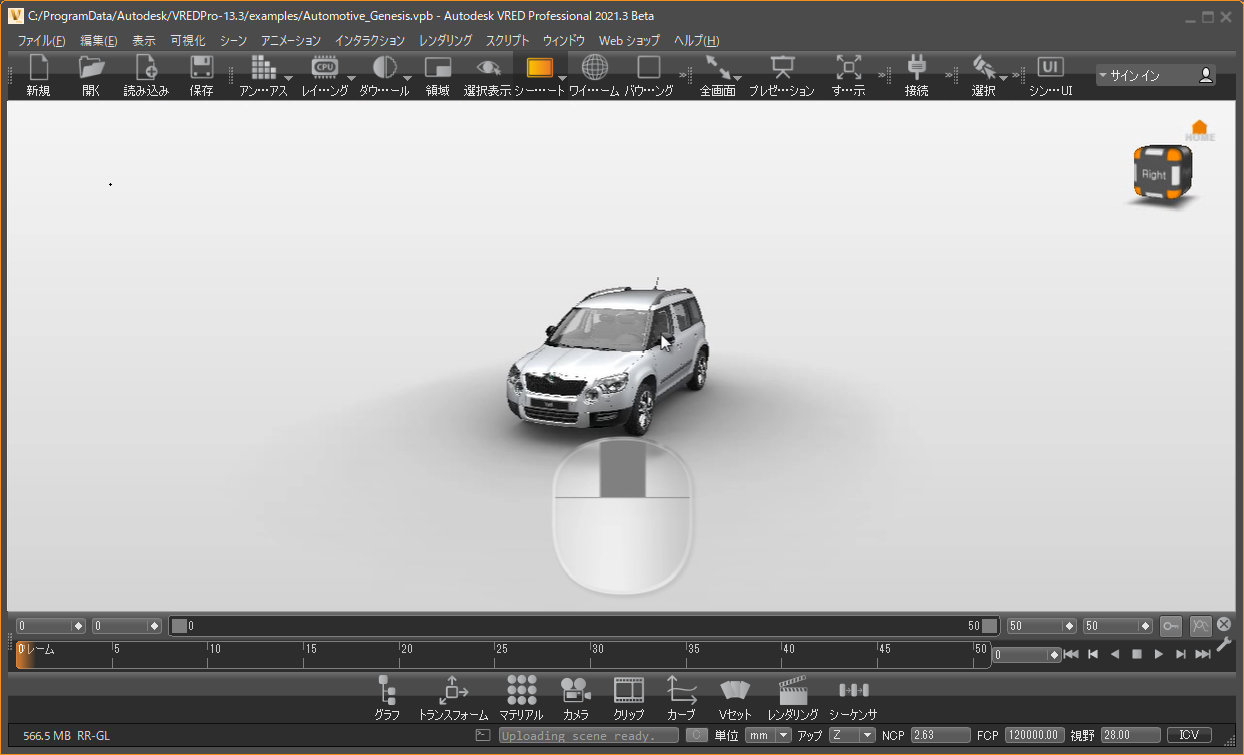This screenshot has width=1244, height=755.
Task: Open the レンダリング clapperboard module
Action: coord(793,698)
